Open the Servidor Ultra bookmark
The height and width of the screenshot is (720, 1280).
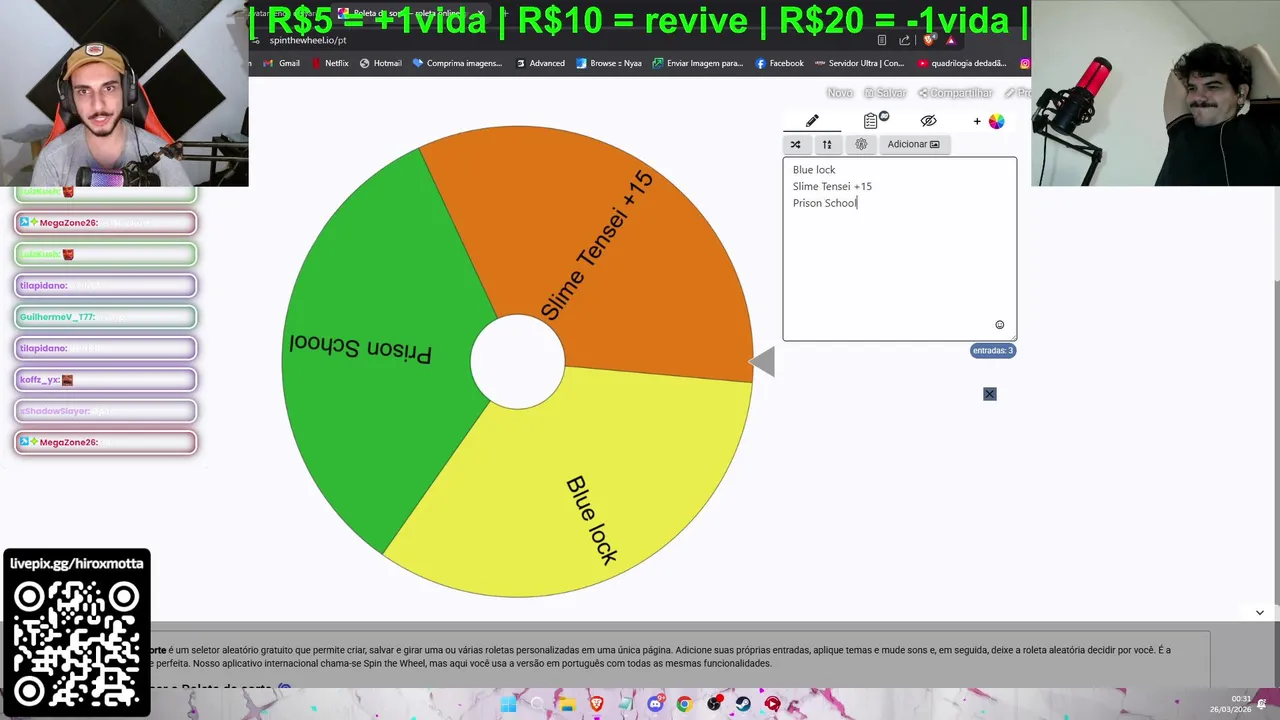coord(860,63)
